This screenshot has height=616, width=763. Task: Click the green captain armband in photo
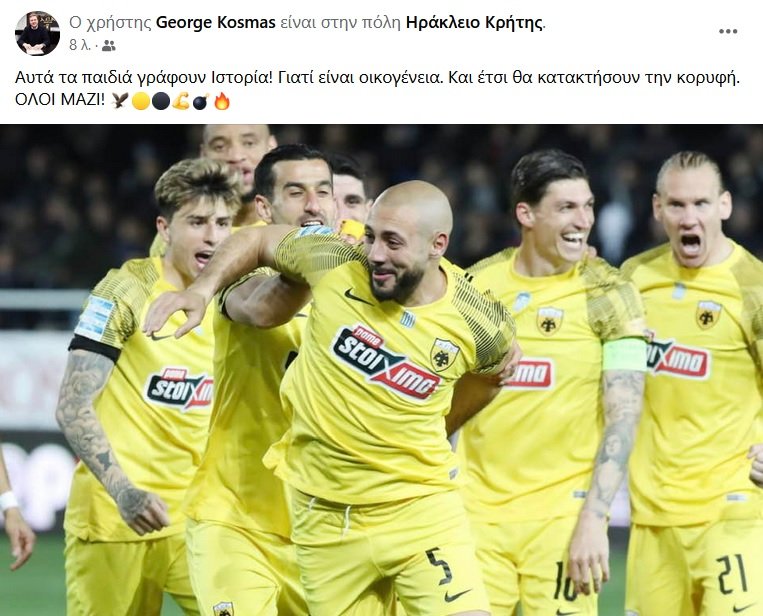624,355
